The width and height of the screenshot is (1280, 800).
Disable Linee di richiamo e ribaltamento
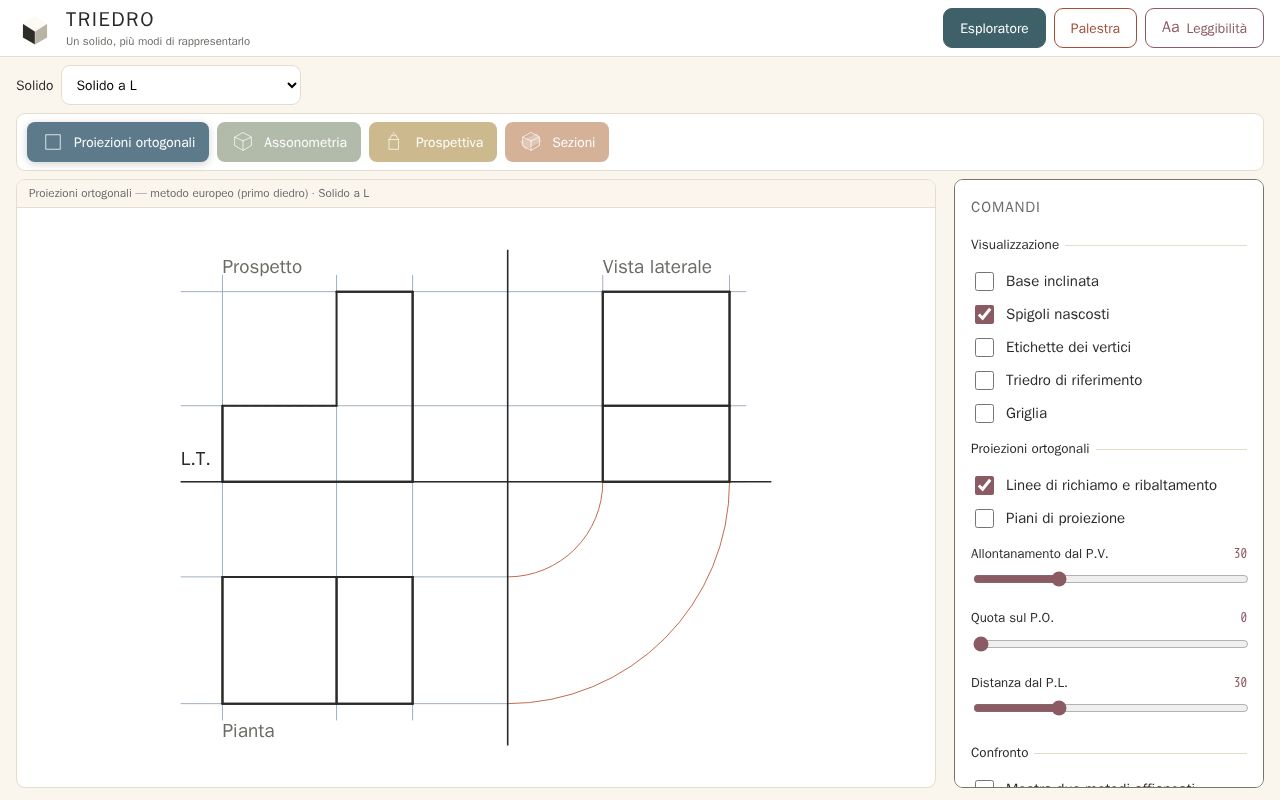(984, 485)
